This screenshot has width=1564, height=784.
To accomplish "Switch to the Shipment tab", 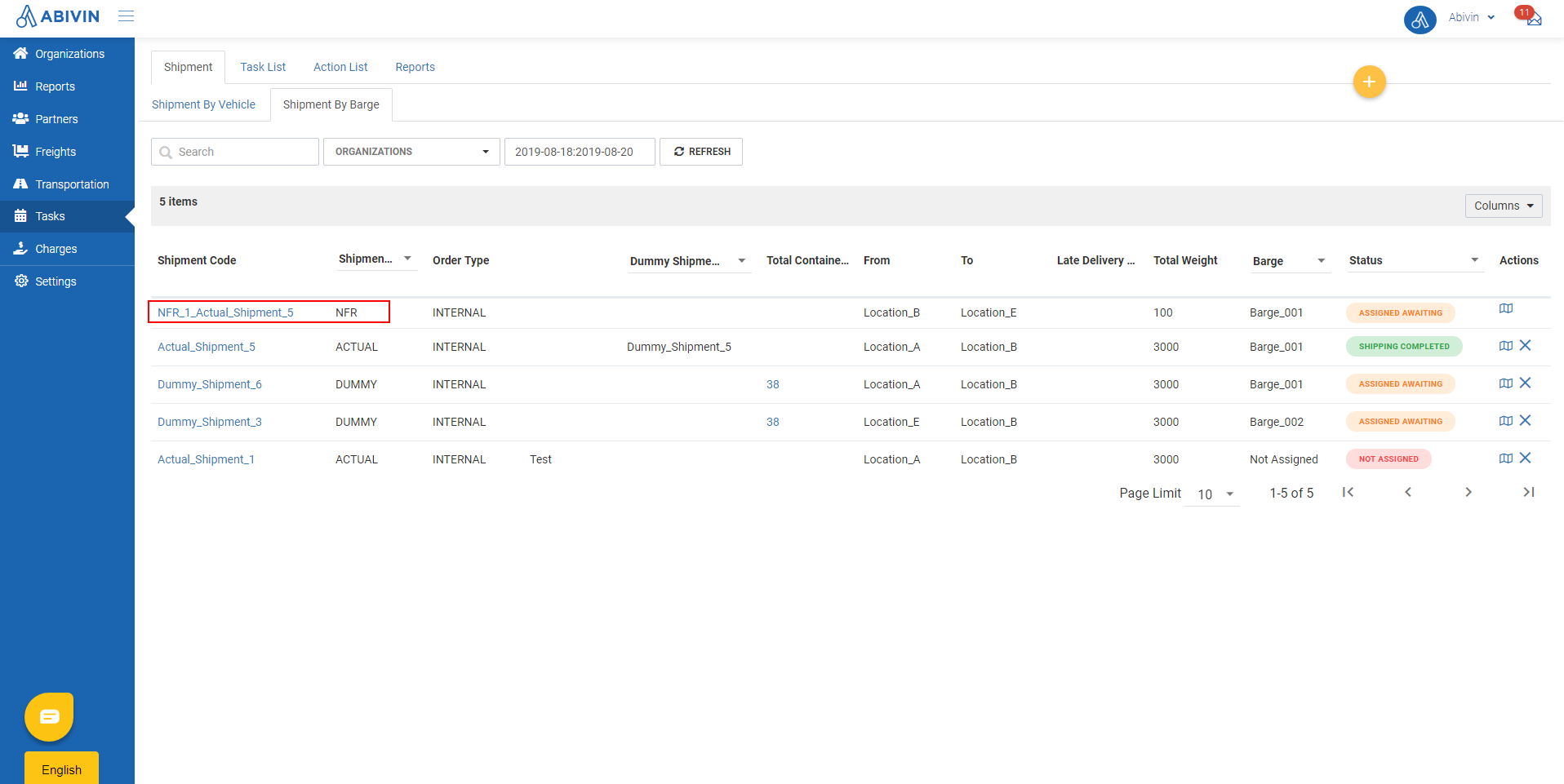I will pos(188,67).
